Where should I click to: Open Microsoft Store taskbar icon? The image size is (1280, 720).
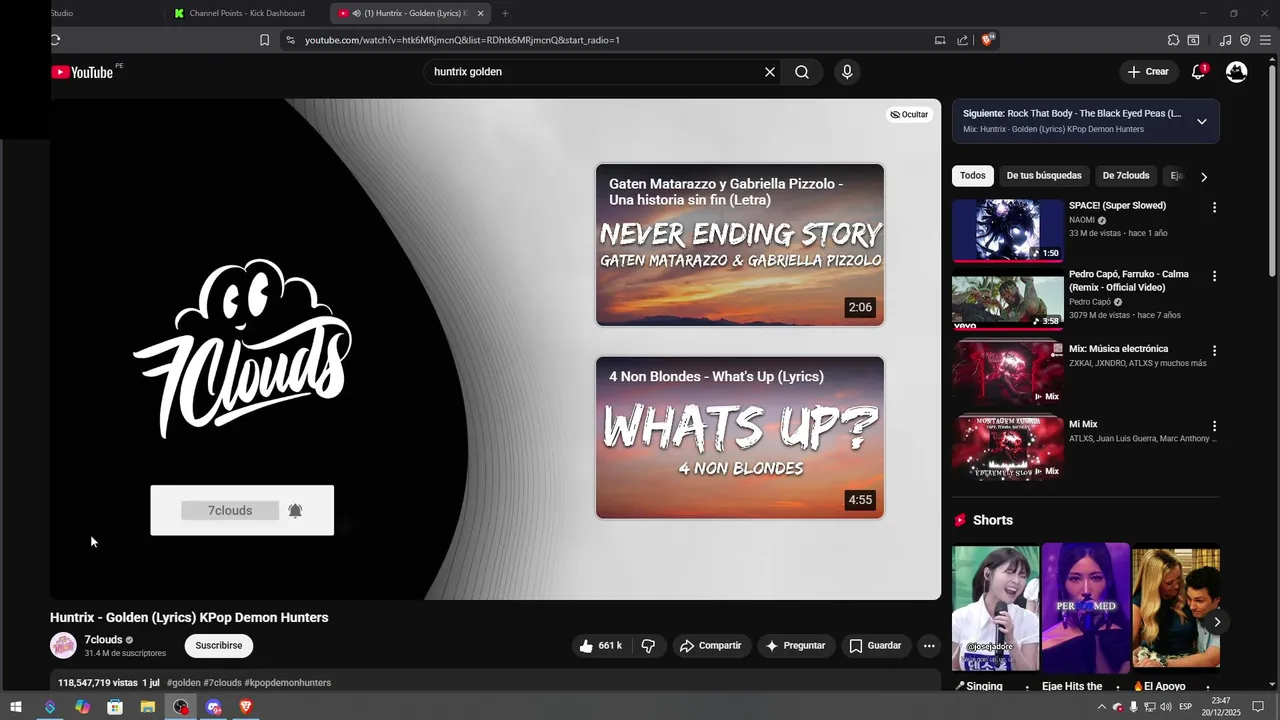click(x=115, y=707)
